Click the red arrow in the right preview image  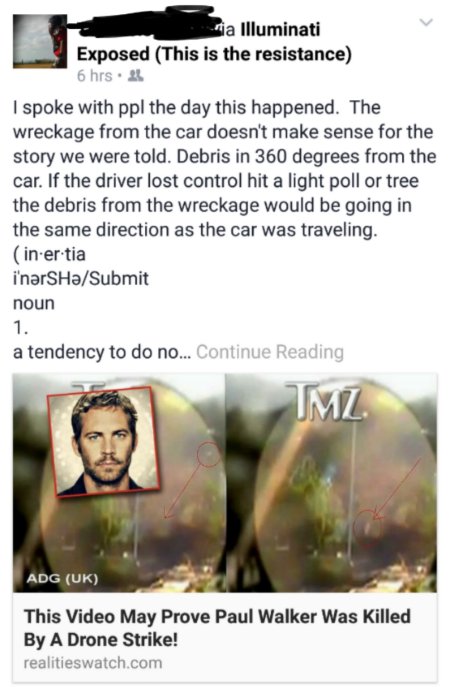click(x=397, y=490)
